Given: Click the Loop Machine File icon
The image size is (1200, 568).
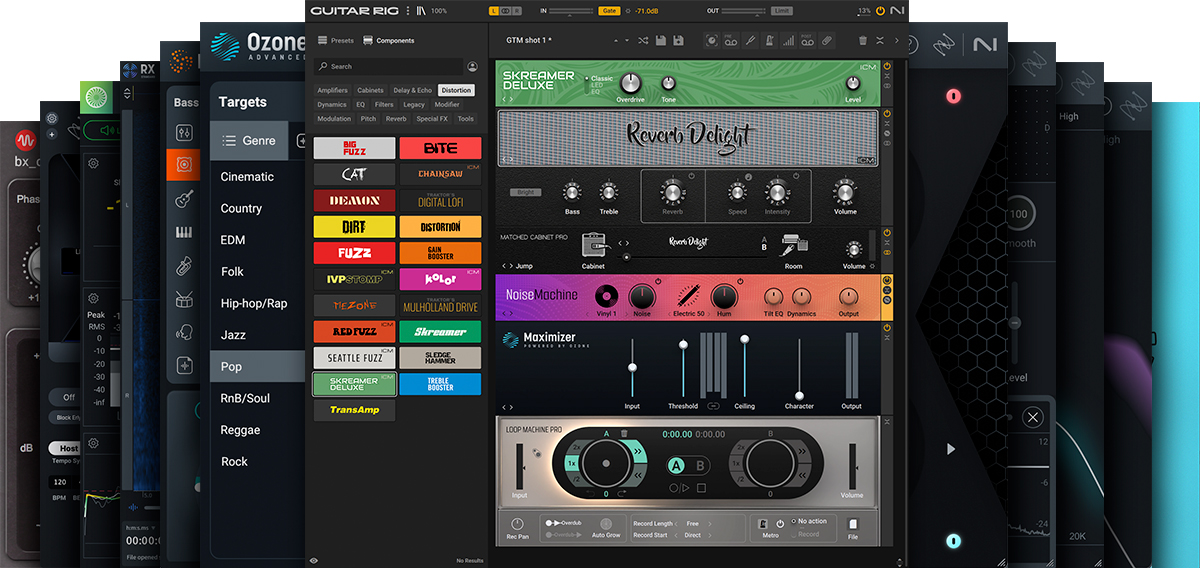Looking at the screenshot, I should pos(853,523).
